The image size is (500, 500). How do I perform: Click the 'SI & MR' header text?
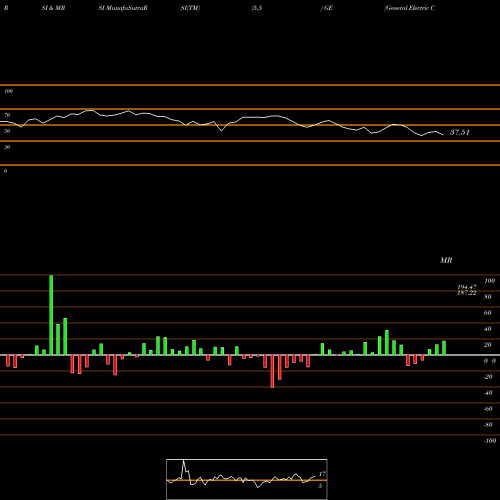[53, 8]
